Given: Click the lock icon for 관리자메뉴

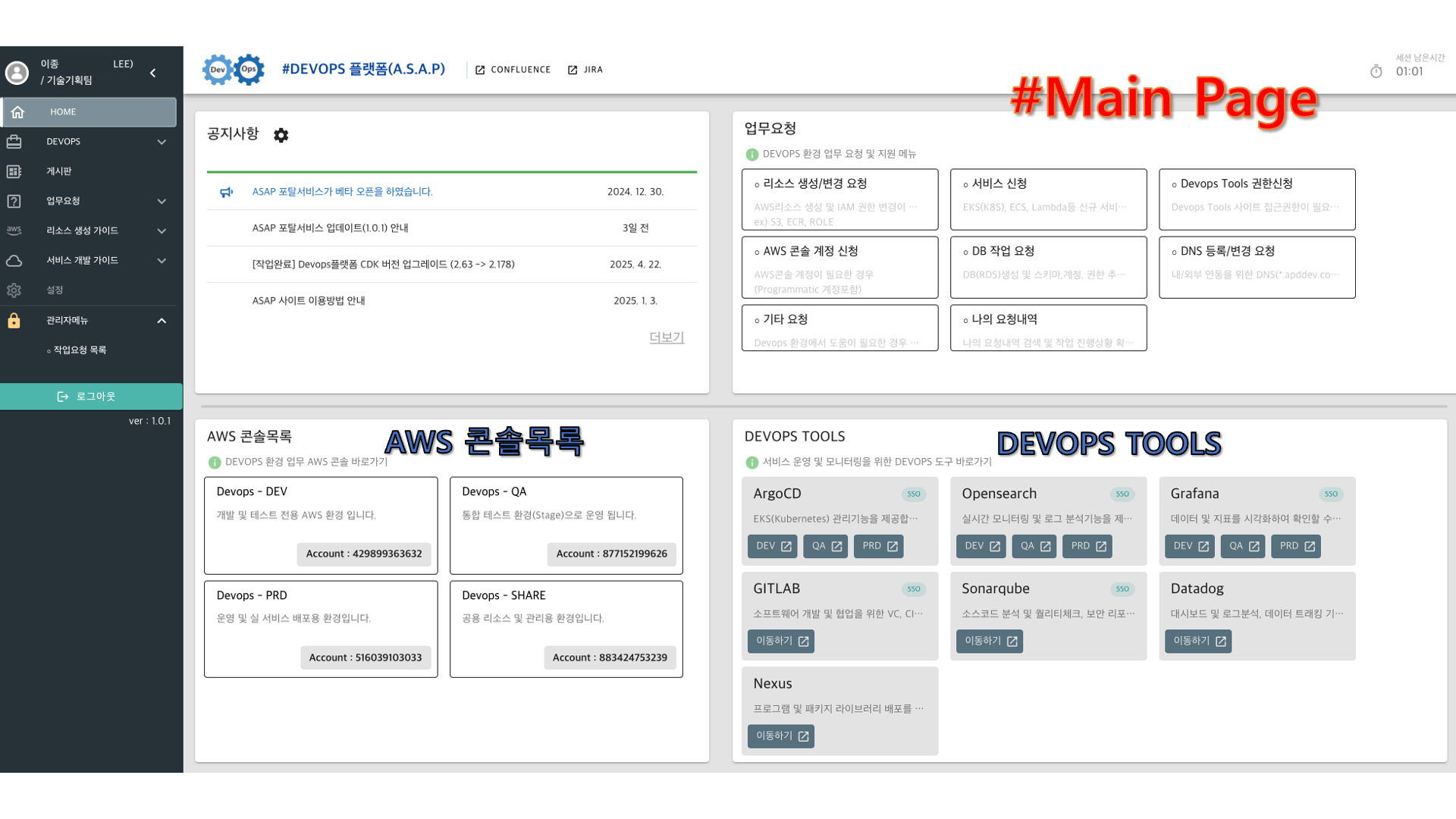Looking at the screenshot, I should point(14,321).
